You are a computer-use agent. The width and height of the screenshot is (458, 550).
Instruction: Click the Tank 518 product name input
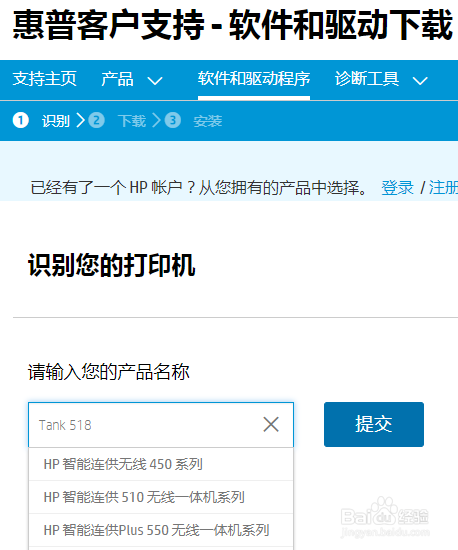[x=161, y=425]
